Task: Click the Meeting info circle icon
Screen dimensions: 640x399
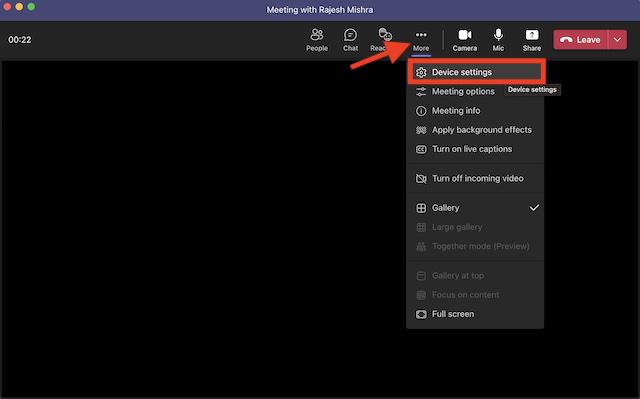Action: [x=421, y=111]
